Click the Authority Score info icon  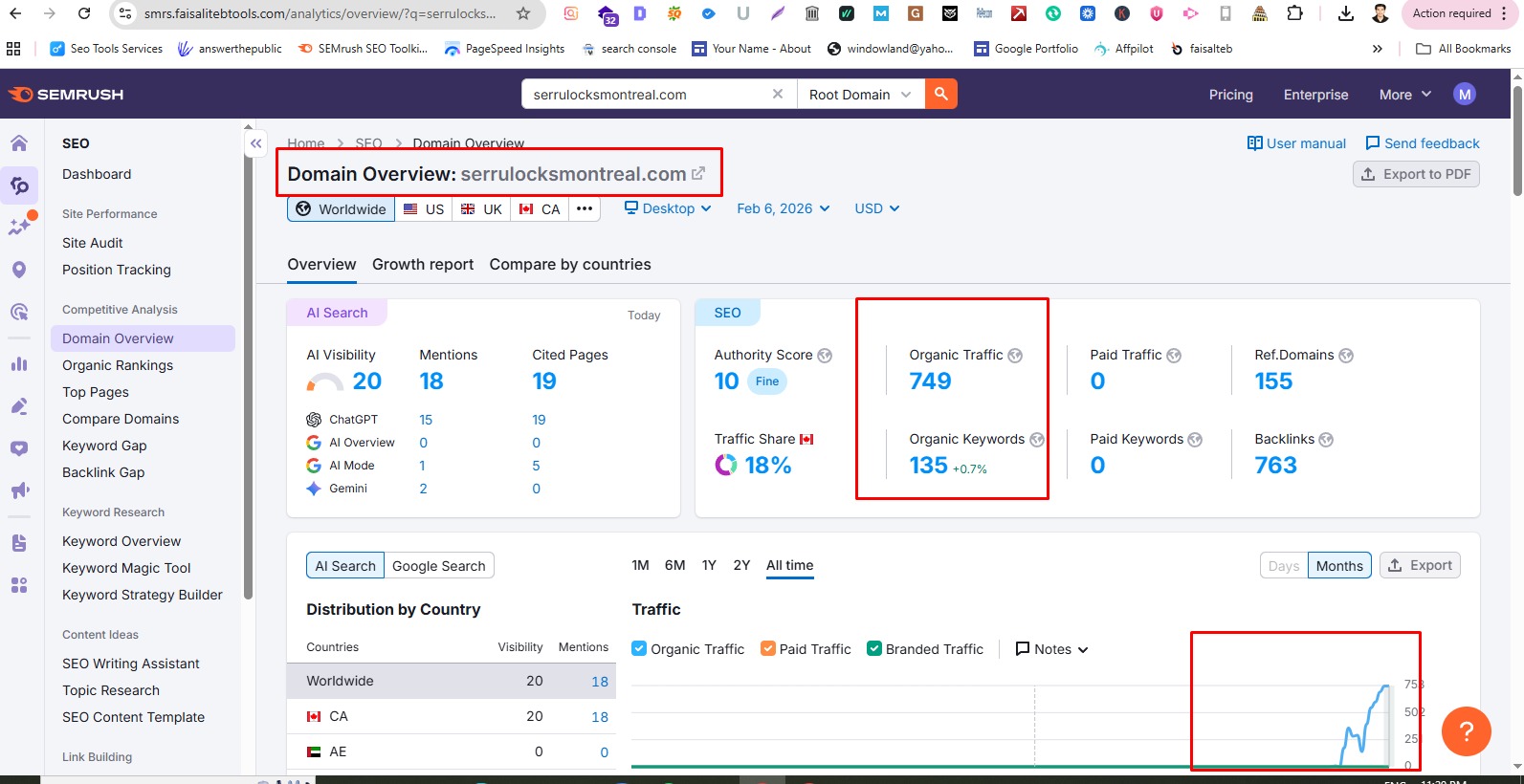[x=825, y=356]
